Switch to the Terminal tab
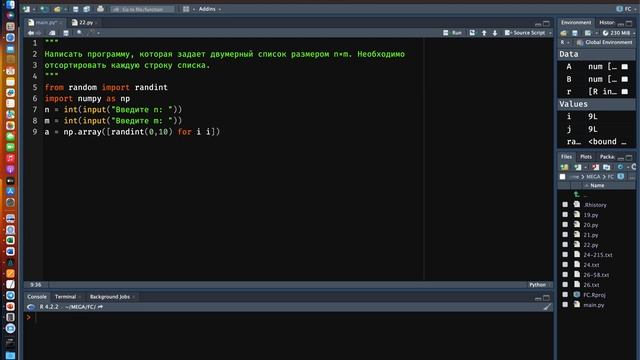Screen dimensions: 640x360 point(66,297)
